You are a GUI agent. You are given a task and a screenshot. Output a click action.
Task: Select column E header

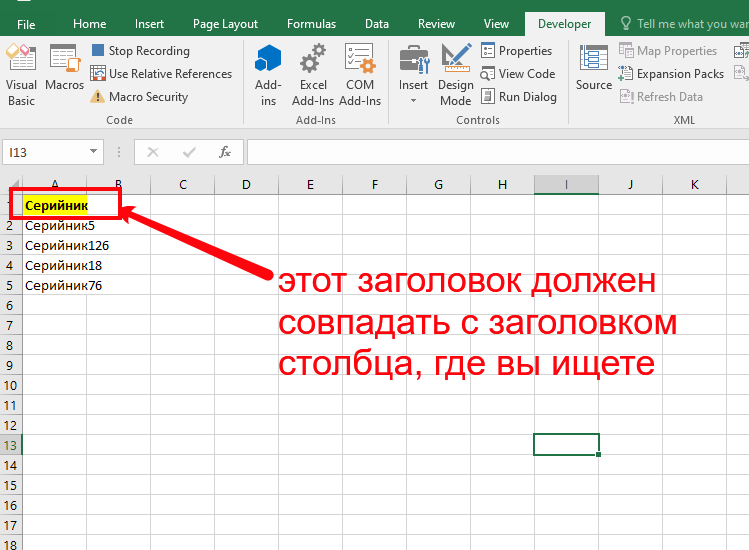310,184
